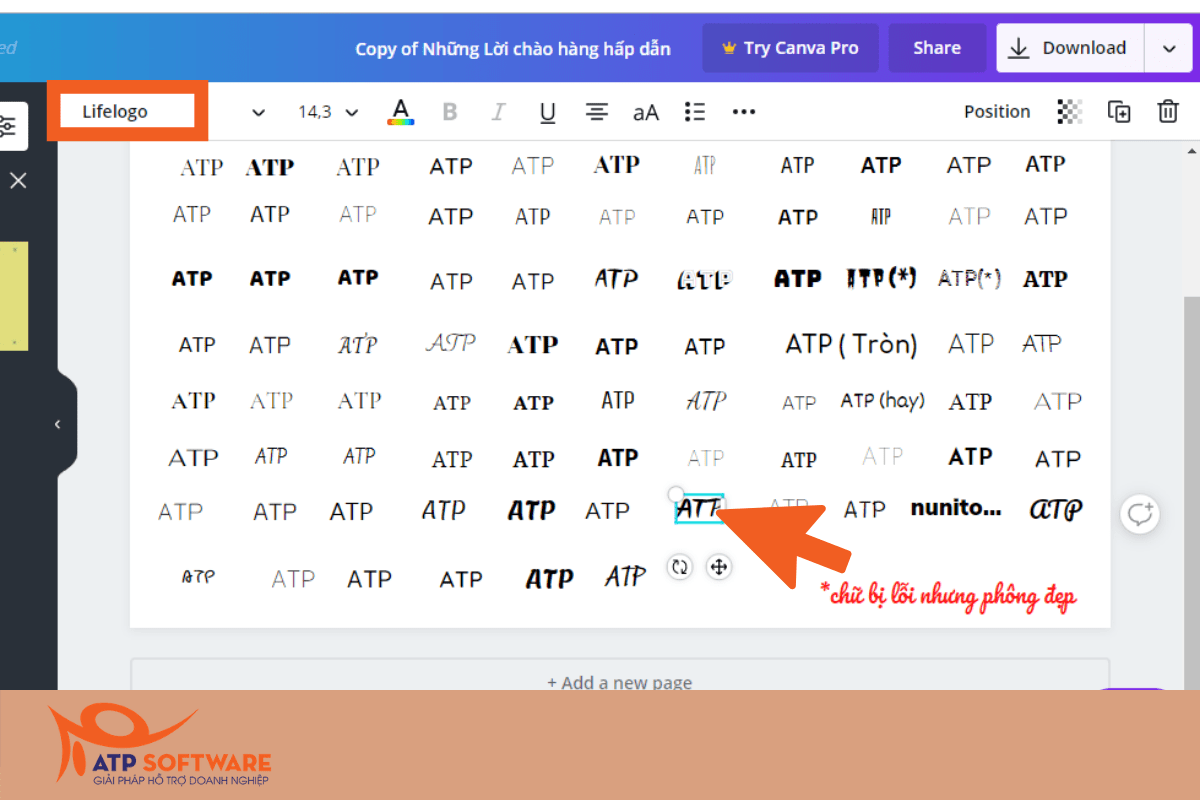Change text alignment
The image size is (1200, 800).
[x=597, y=112]
